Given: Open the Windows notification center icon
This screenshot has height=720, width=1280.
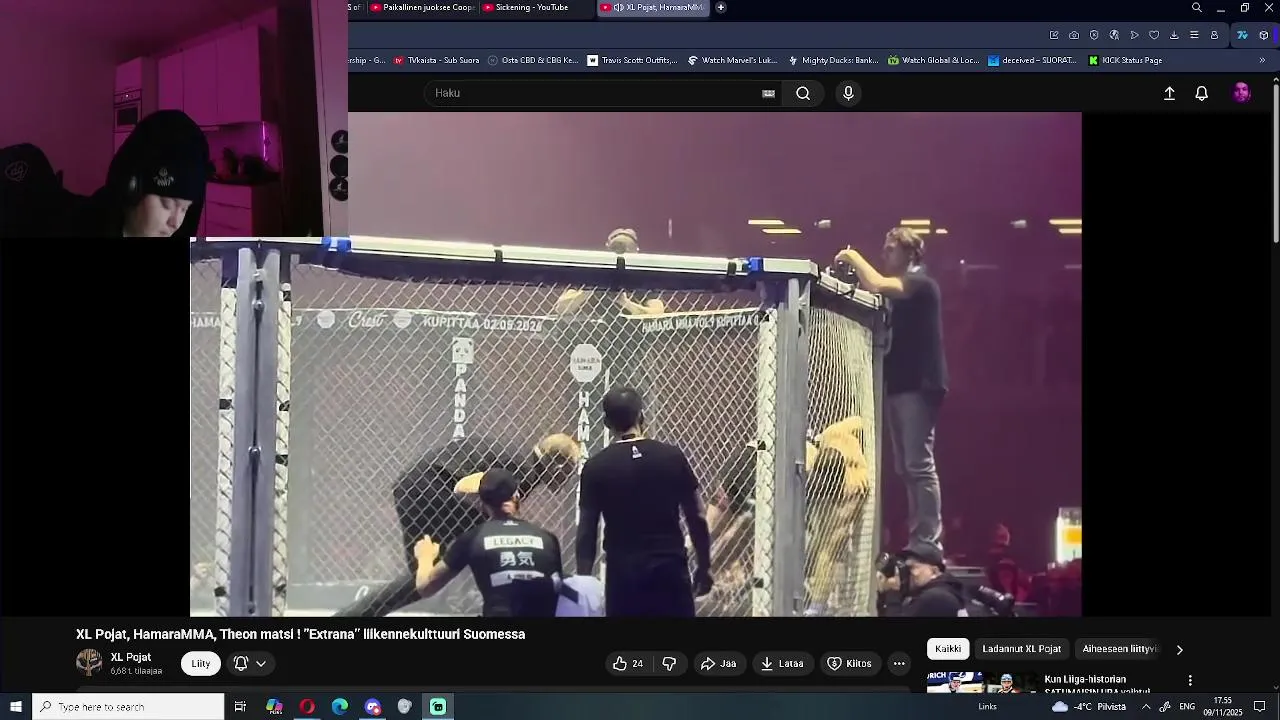Looking at the screenshot, I should pos(1260,707).
